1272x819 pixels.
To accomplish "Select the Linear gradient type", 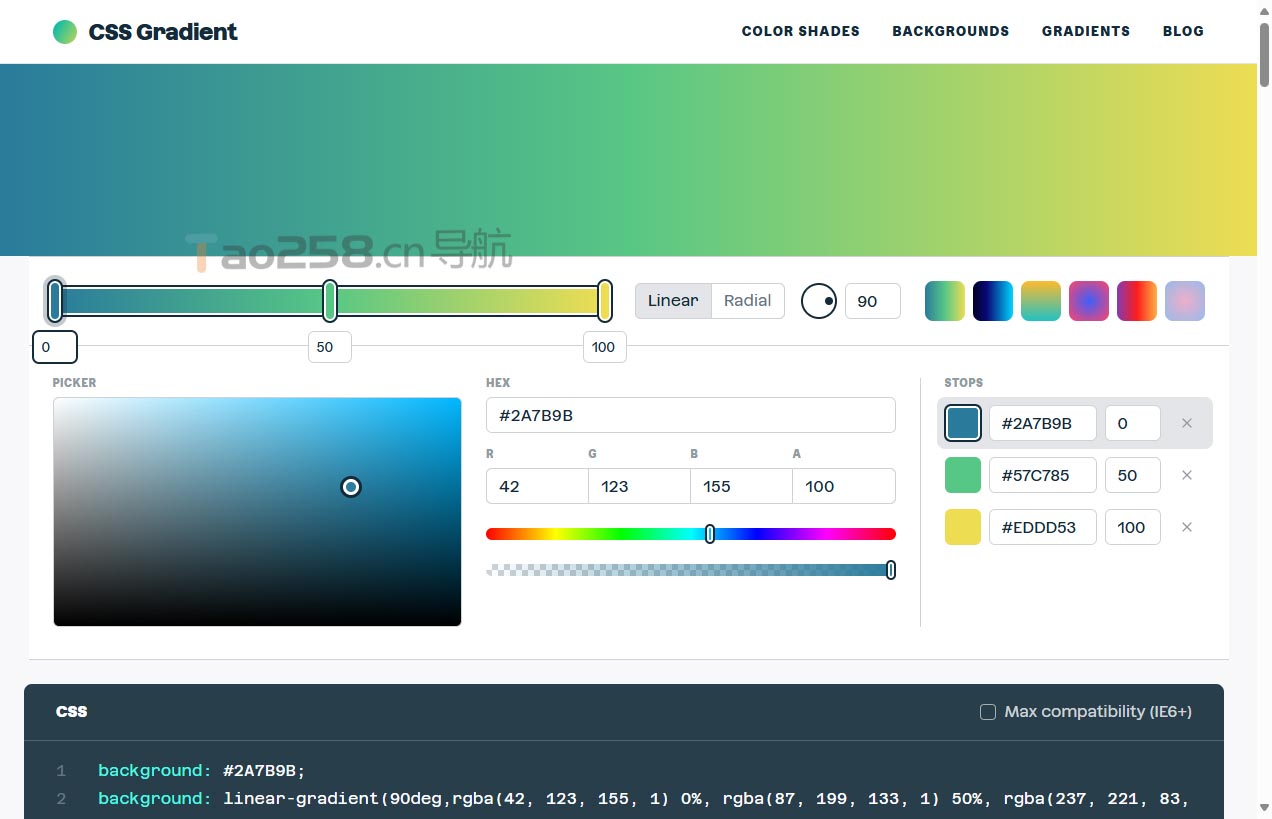I will (673, 301).
